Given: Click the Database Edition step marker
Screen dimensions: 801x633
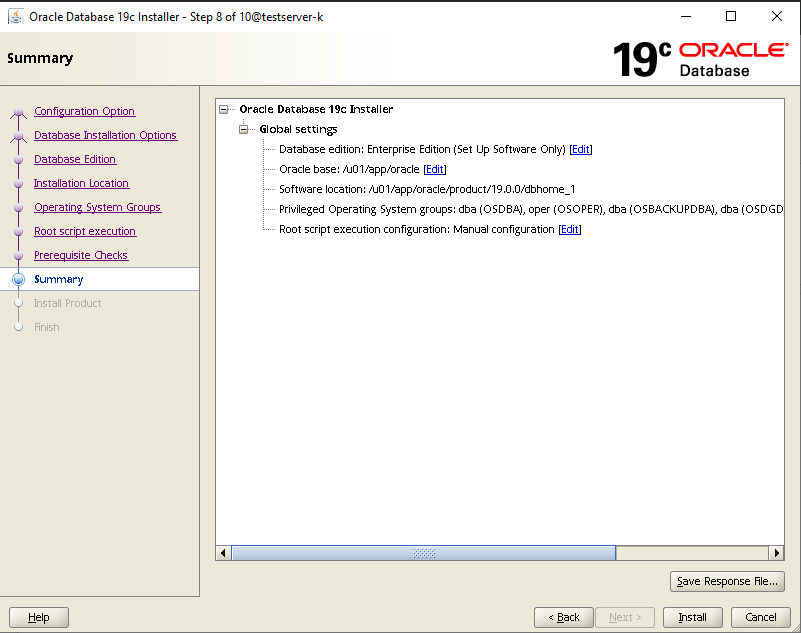Looking at the screenshot, I should pyautogui.click(x=18, y=159).
